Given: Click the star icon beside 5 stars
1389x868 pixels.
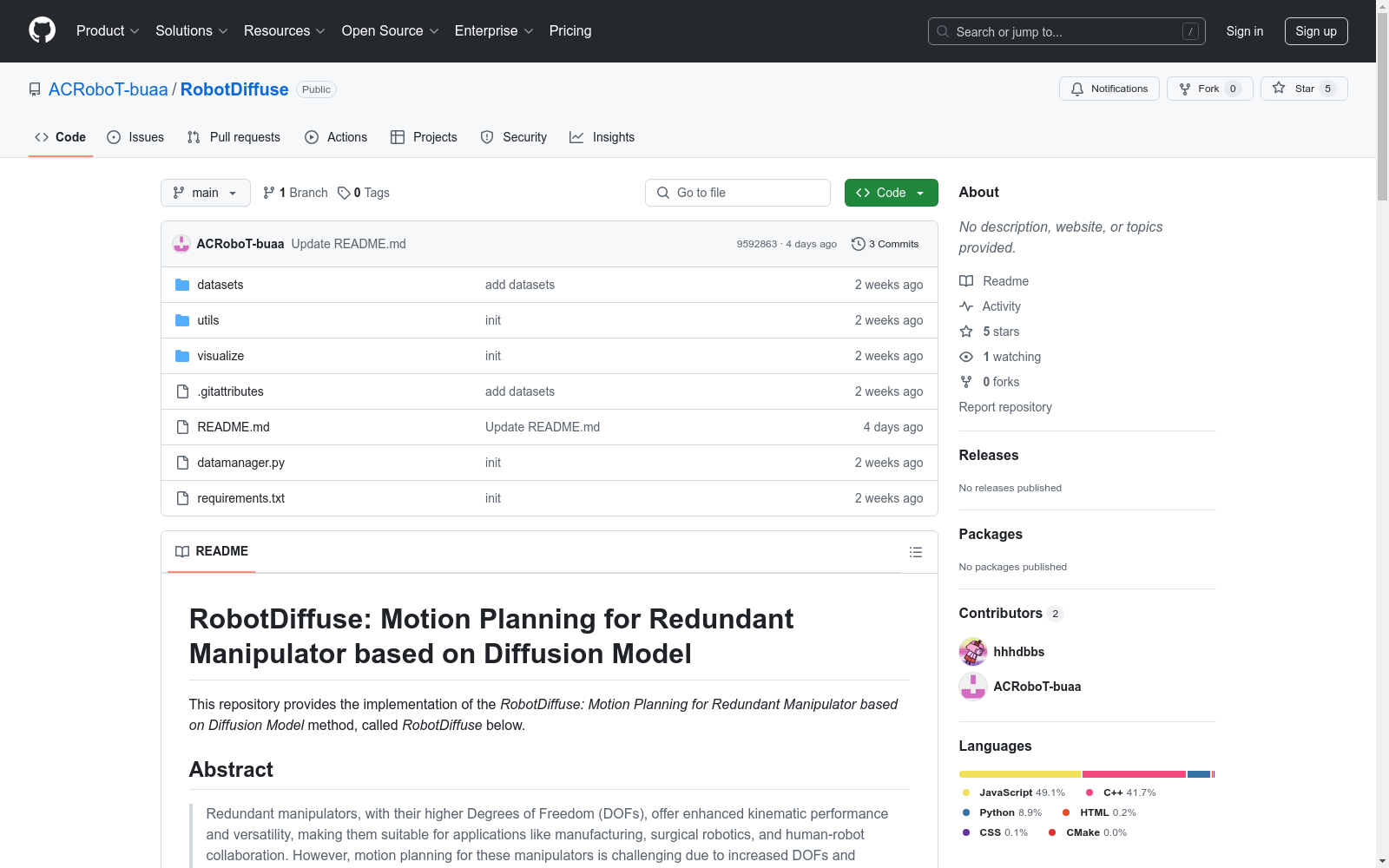Looking at the screenshot, I should click(966, 332).
